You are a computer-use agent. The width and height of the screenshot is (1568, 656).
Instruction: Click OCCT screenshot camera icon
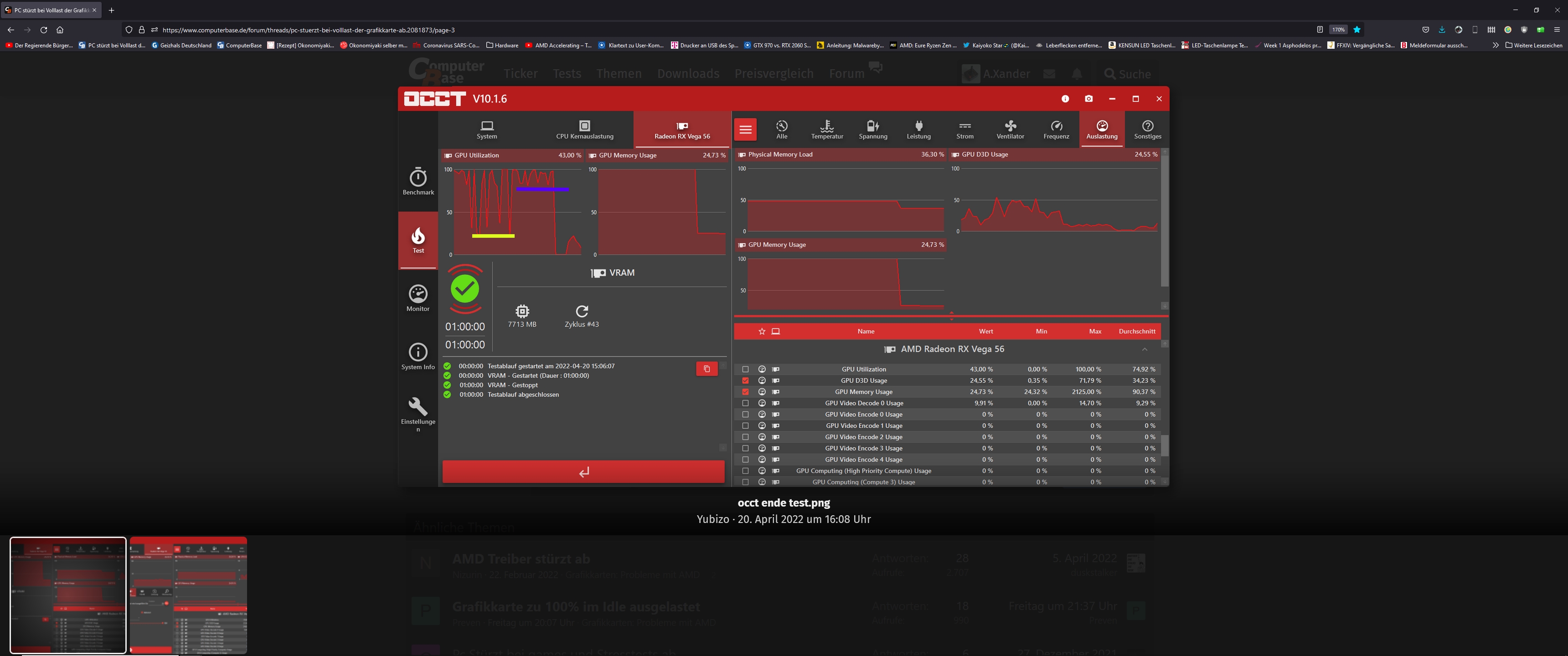click(x=1088, y=98)
